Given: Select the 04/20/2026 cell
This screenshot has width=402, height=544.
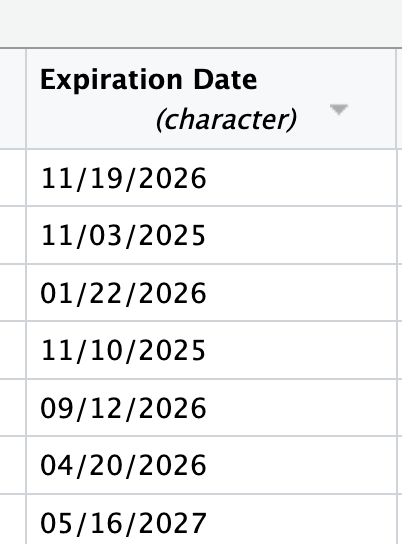Looking at the screenshot, I should tap(211, 465).
